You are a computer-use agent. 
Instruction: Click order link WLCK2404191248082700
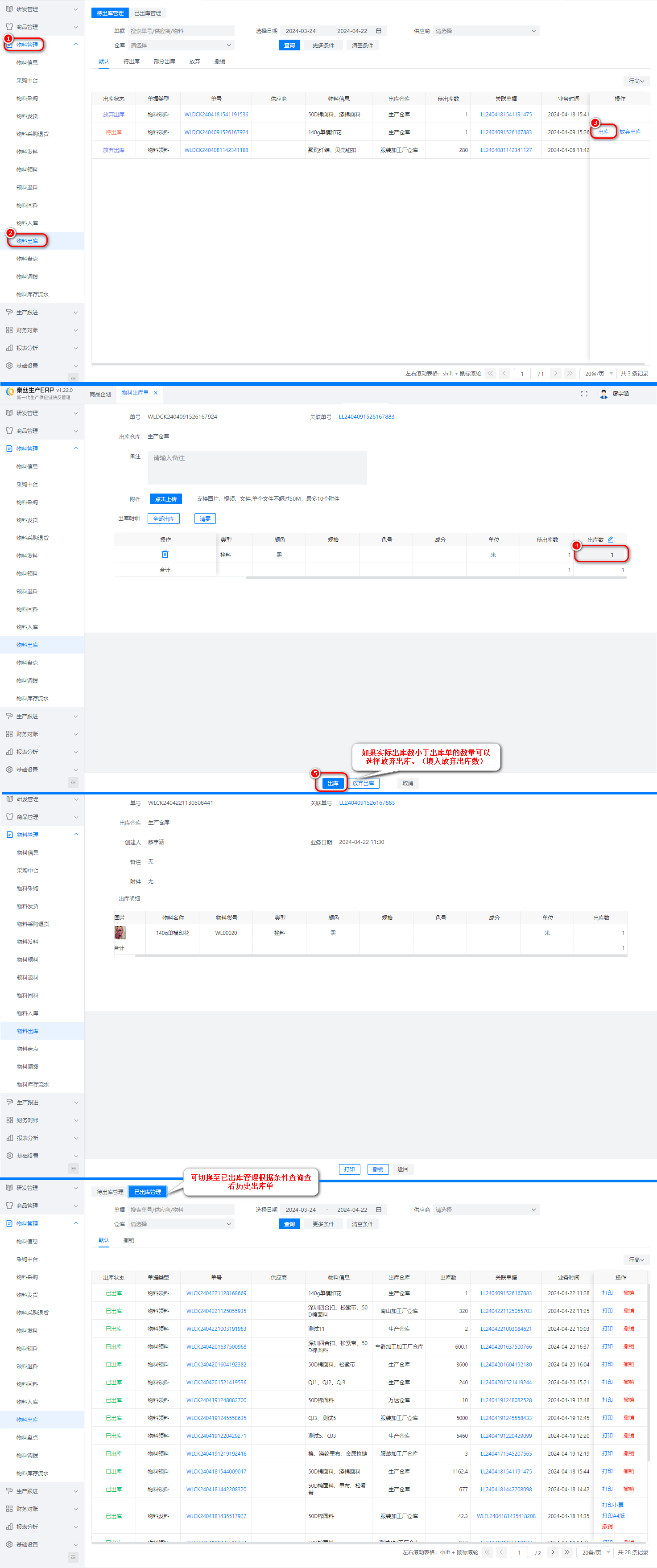click(x=216, y=1400)
